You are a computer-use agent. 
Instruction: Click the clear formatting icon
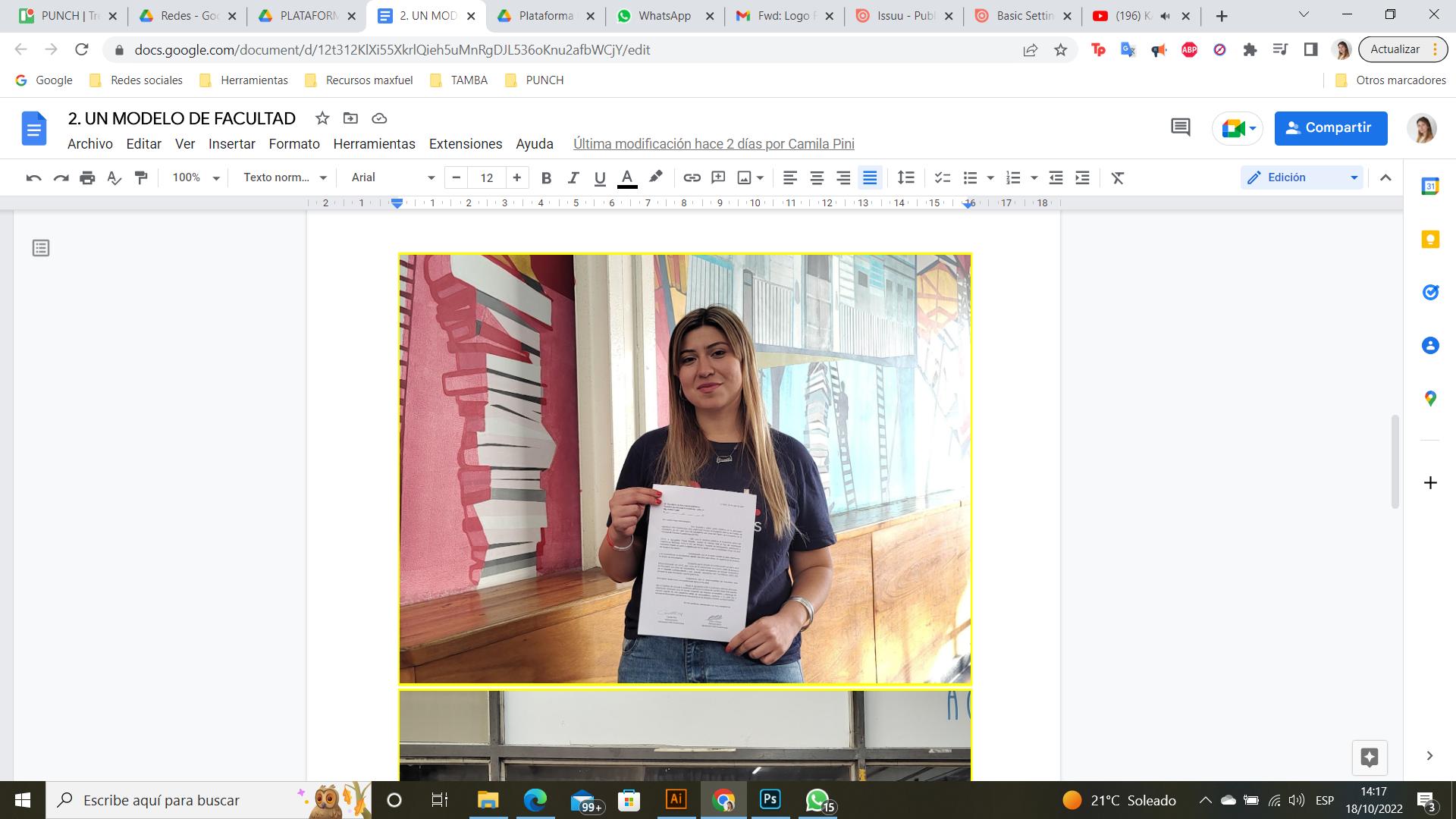(1117, 177)
